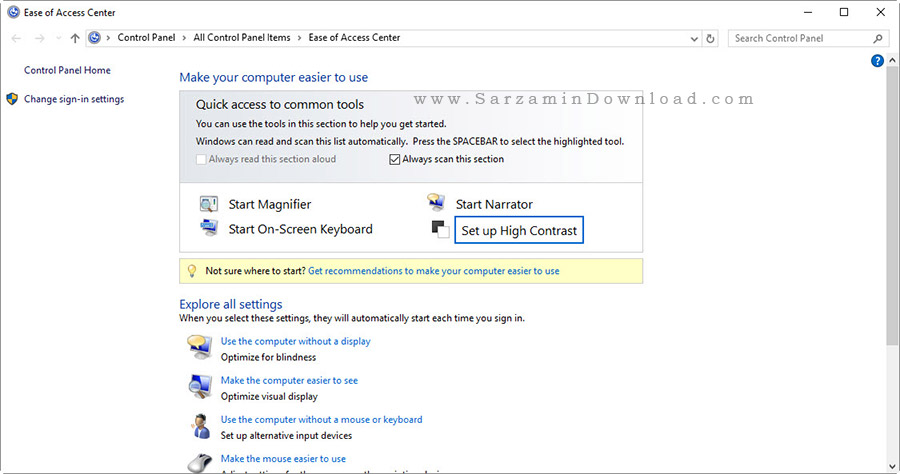Expand the chevron after All Control Panel Items
This screenshot has width=900, height=474.
pyautogui.click(x=299, y=38)
